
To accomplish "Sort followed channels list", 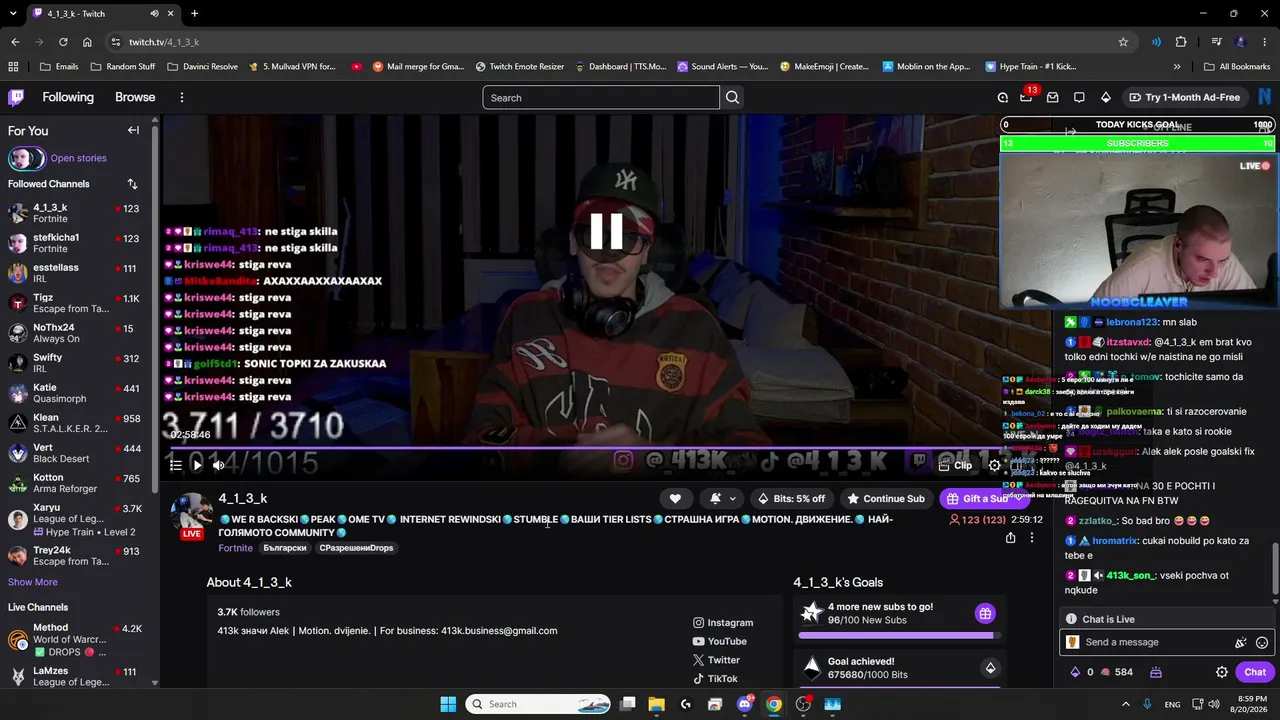I will point(132,184).
